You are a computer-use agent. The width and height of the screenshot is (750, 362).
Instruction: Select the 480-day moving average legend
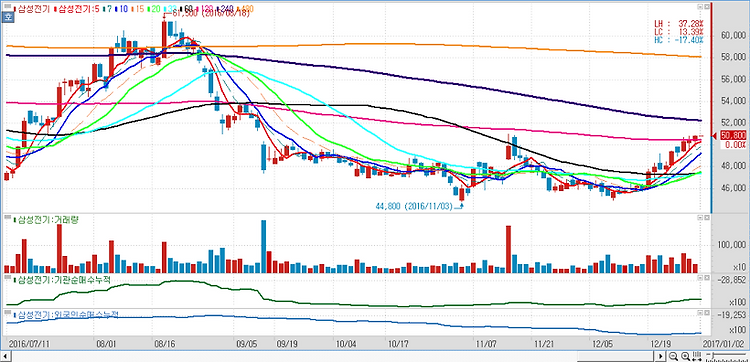(x=245, y=9)
